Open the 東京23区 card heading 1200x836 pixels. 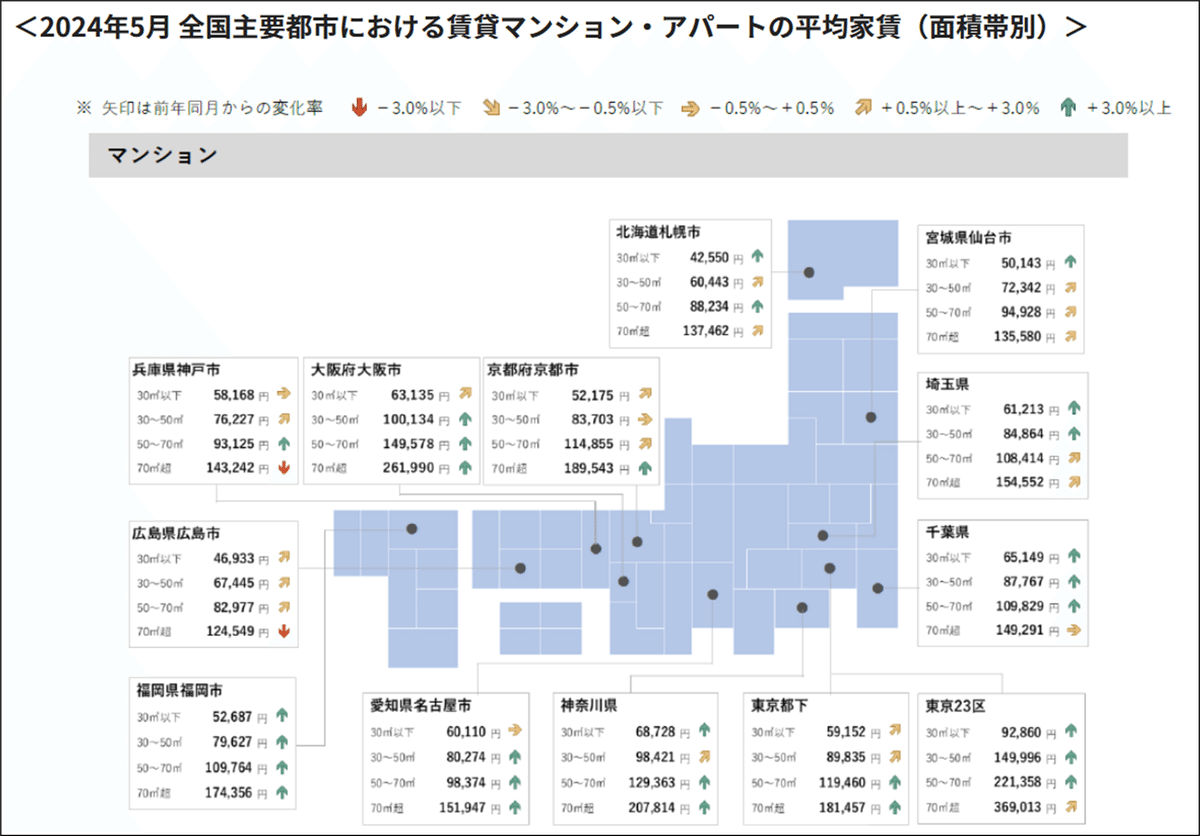tap(955, 707)
